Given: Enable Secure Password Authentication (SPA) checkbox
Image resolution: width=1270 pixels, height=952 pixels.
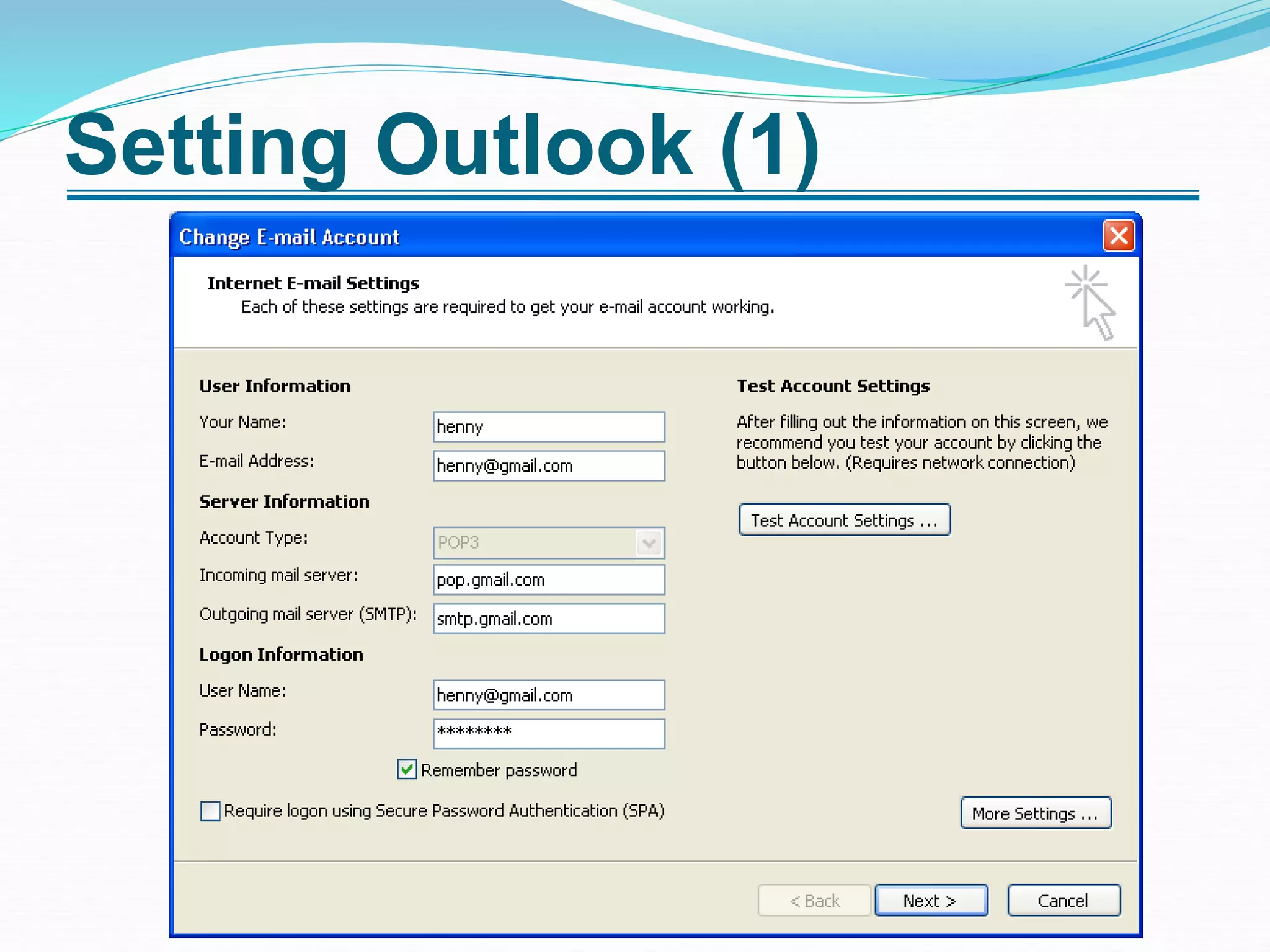Looking at the screenshot, I should click(210, 811).
